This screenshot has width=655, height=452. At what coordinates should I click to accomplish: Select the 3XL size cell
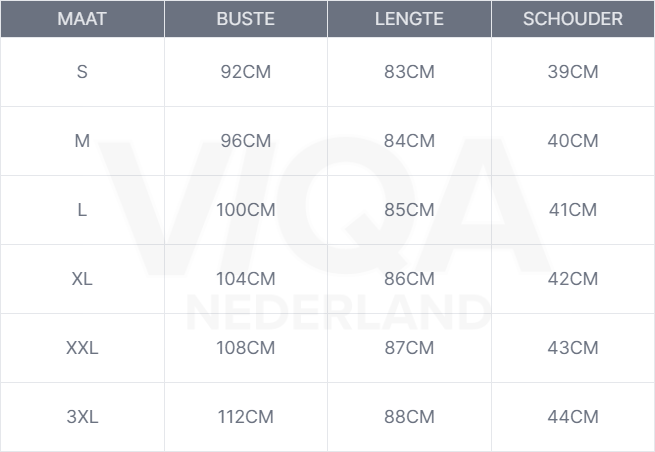(82, 417)
